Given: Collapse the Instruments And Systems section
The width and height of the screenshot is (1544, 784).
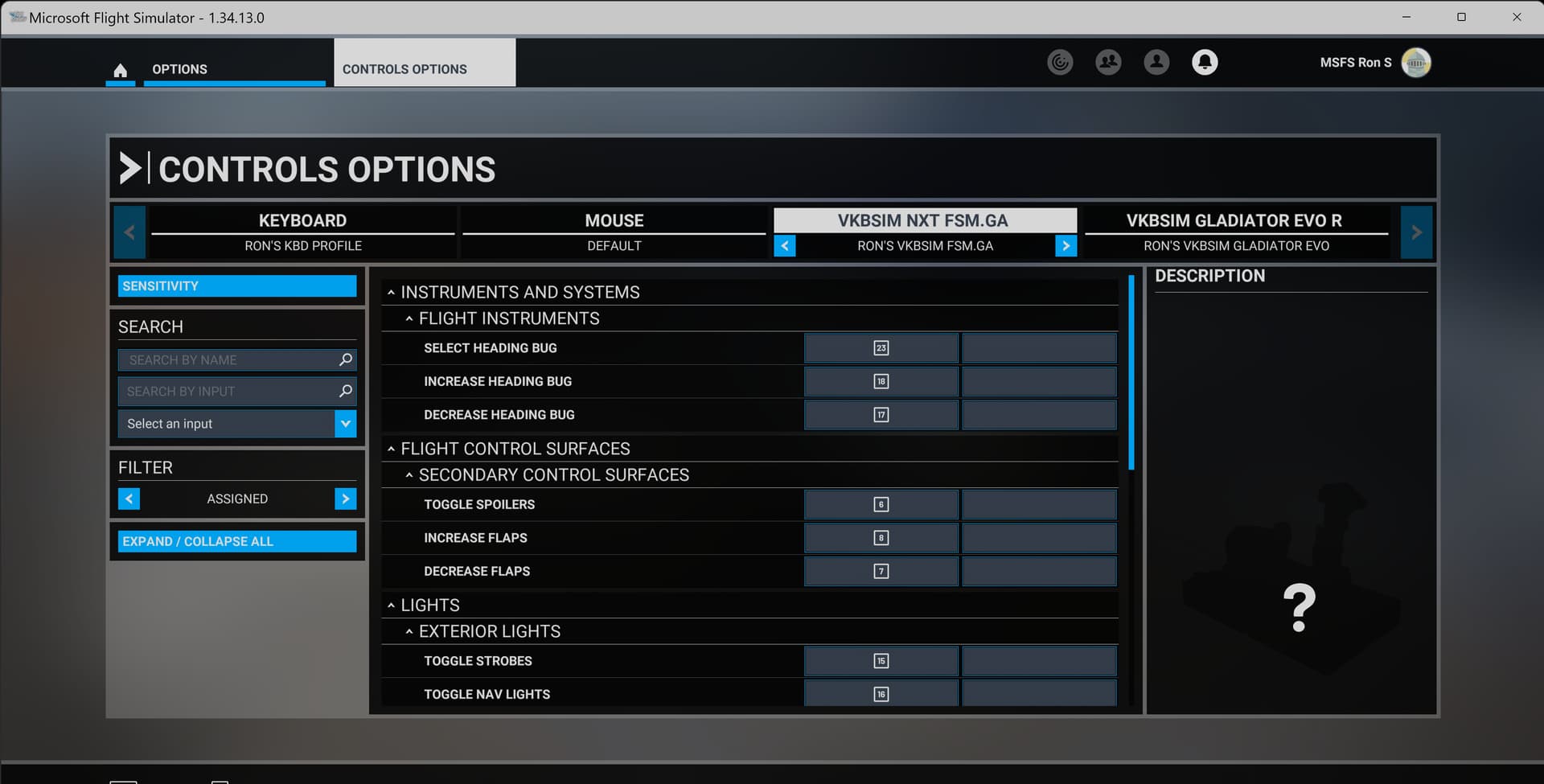Looking at the screenshot, I should [392, 292].
